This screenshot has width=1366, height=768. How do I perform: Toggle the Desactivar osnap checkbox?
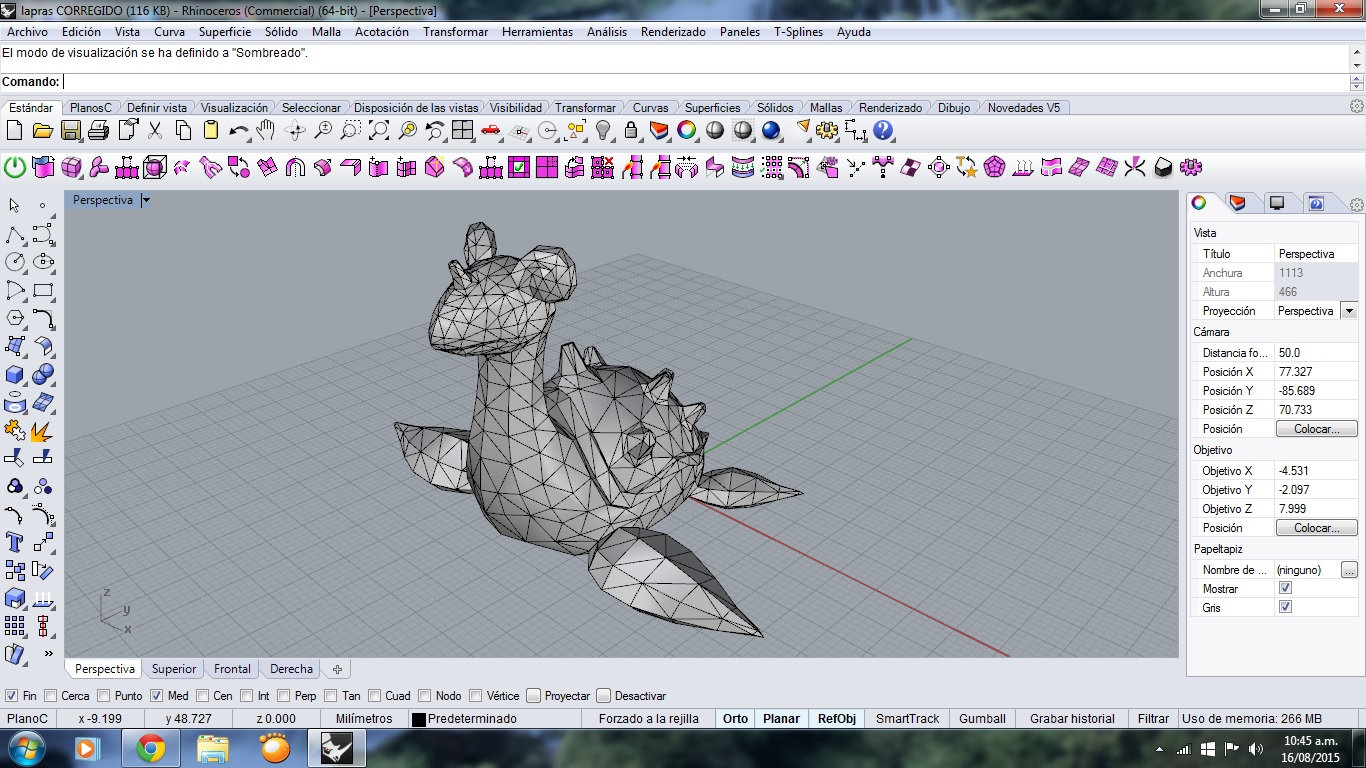[603, 696]
